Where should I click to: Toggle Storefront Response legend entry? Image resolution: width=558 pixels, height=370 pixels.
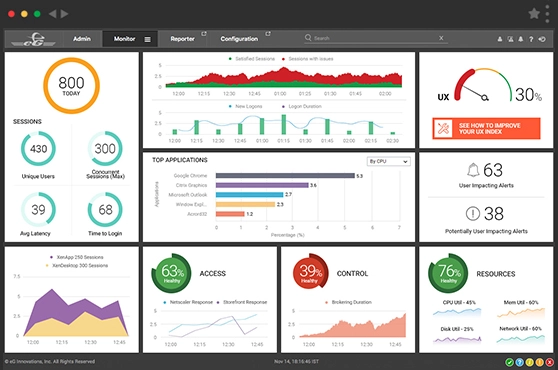[242, 302]
